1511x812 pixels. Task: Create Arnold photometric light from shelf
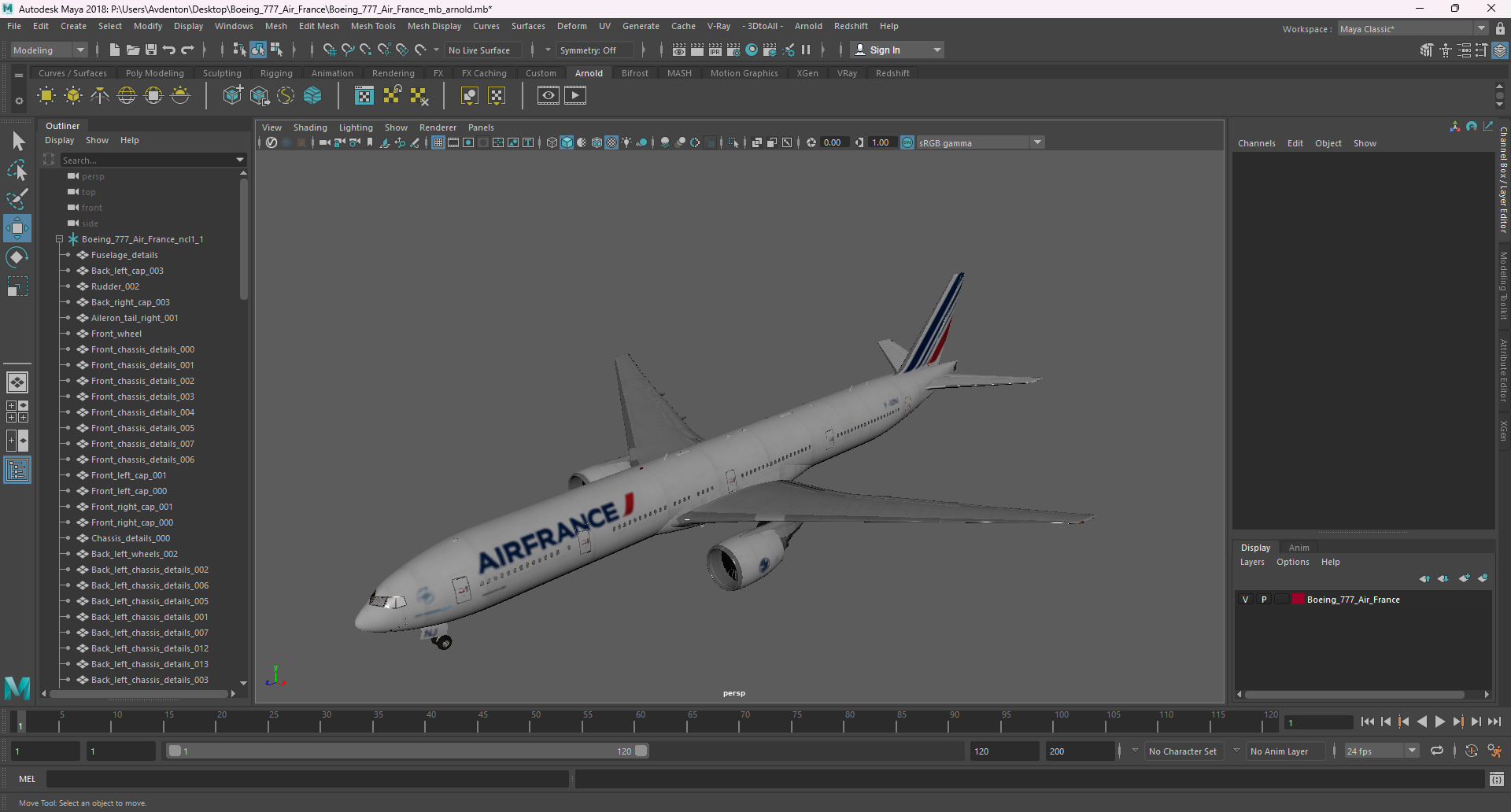tap(100, 96)
